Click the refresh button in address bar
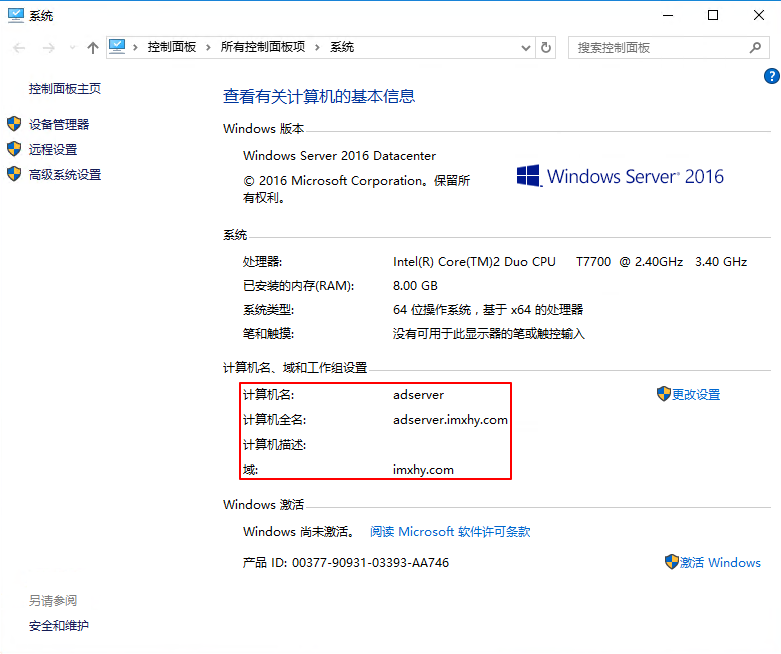The height and width of the screenshot is (654, 781). (x=546, y=47)
